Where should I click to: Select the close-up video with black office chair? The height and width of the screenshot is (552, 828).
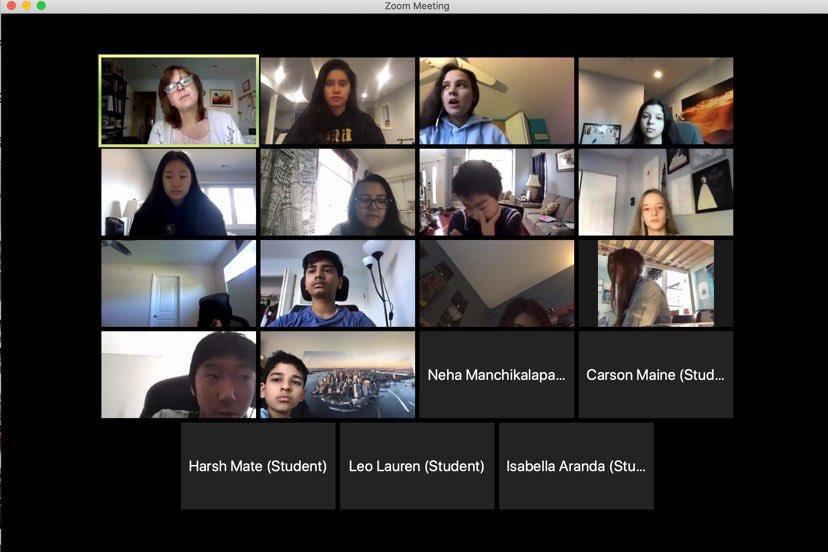tap(178, 375)
